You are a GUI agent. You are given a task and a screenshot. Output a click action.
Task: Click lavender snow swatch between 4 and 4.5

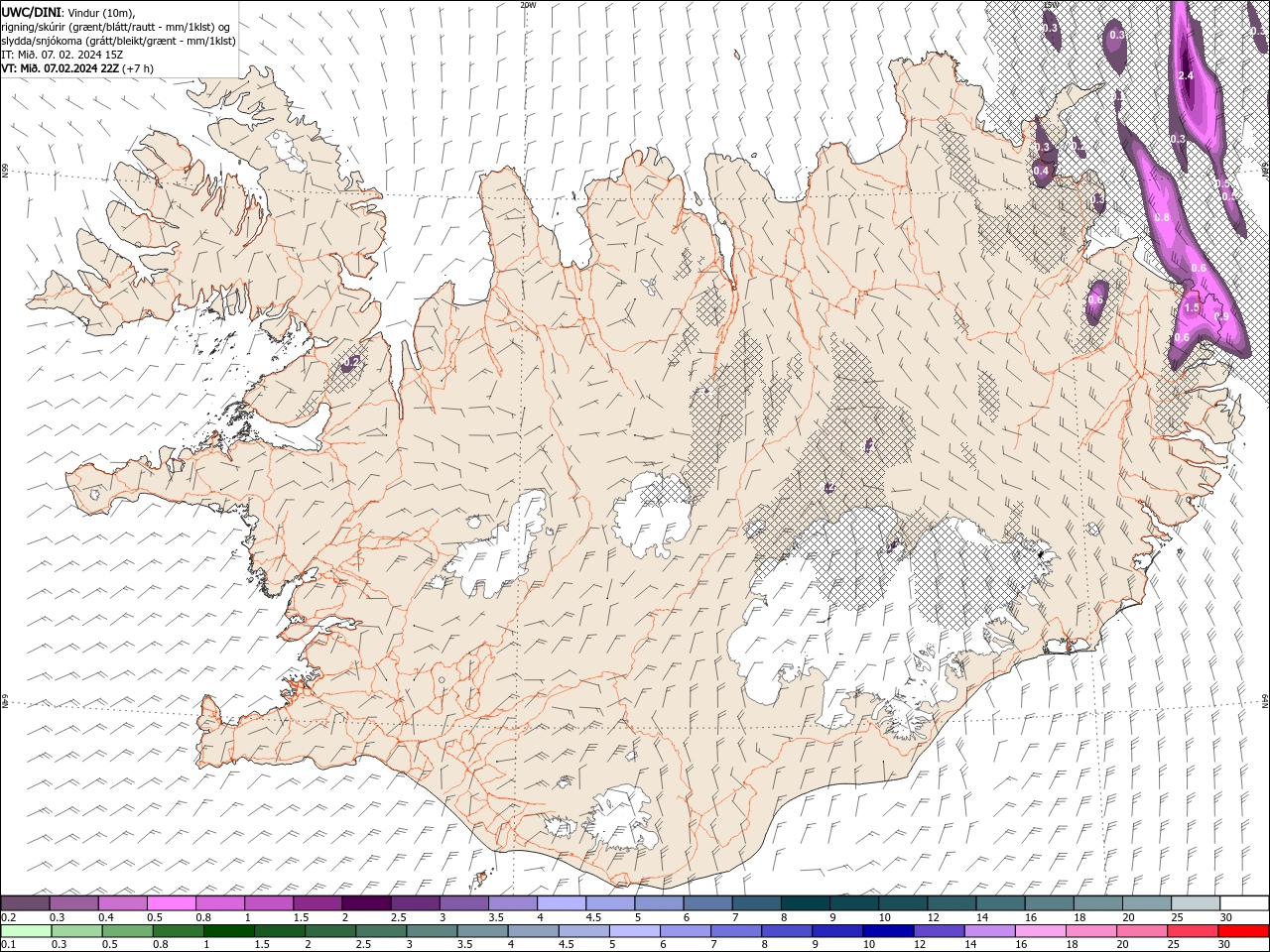coord(562,903)
